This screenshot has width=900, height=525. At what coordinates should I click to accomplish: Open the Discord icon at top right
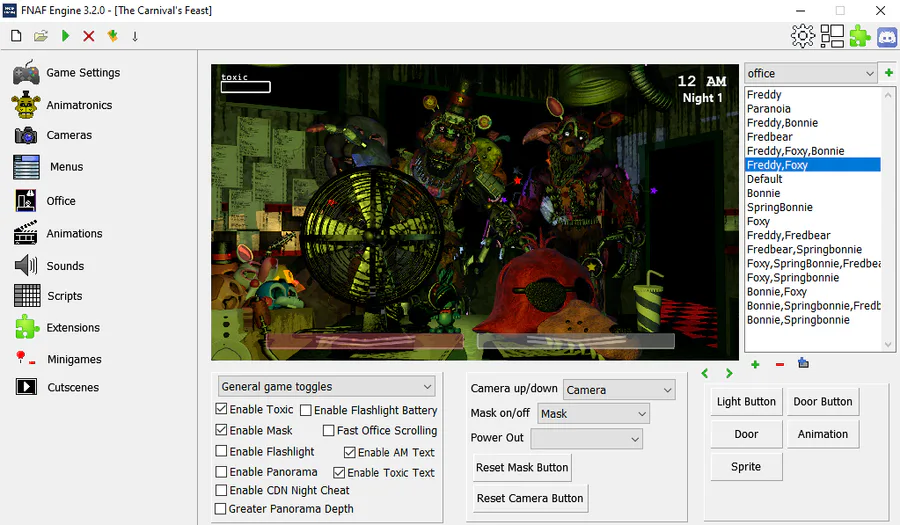tap(887, 37)
